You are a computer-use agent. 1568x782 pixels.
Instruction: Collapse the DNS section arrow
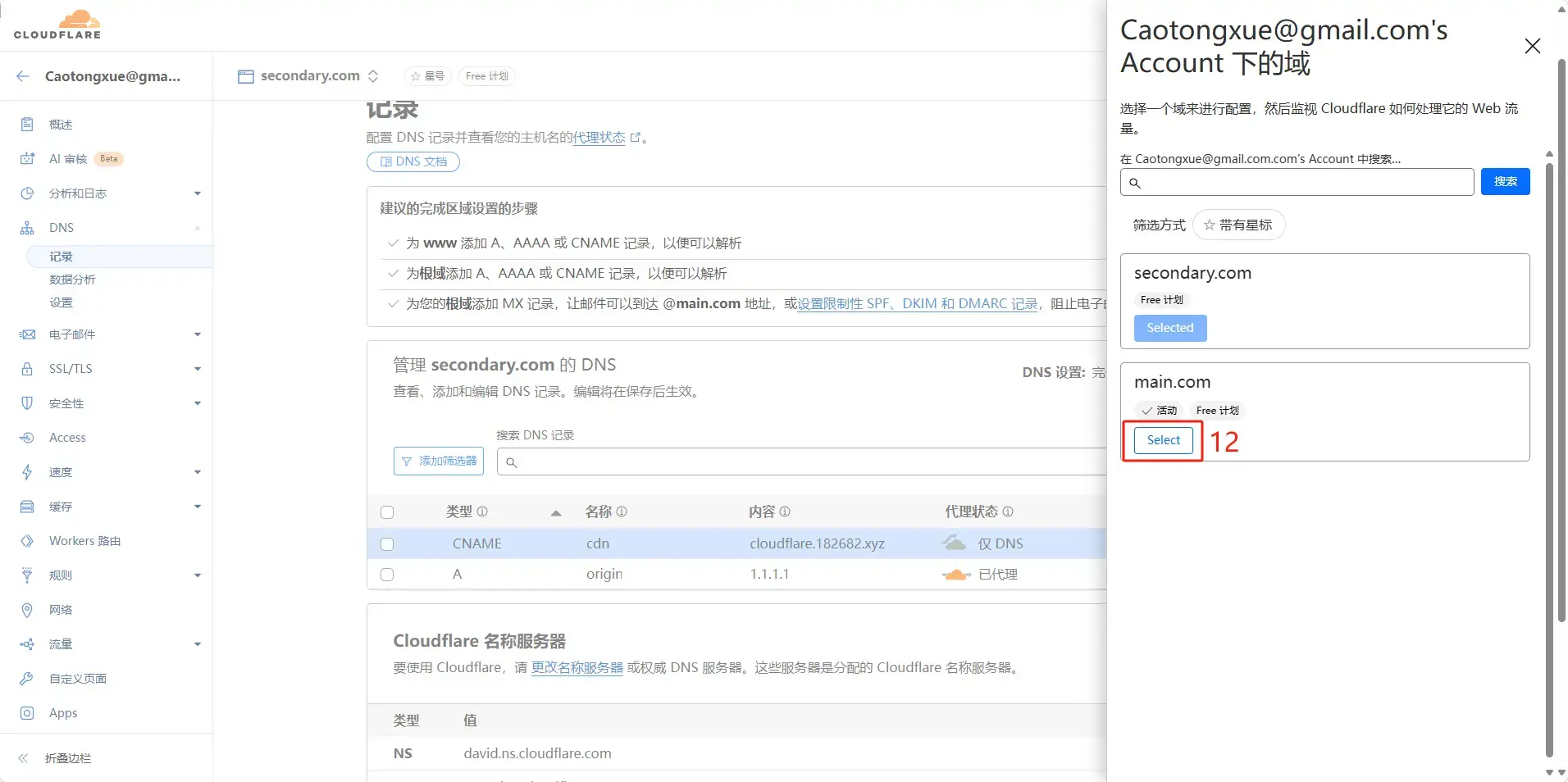point(198,228)
